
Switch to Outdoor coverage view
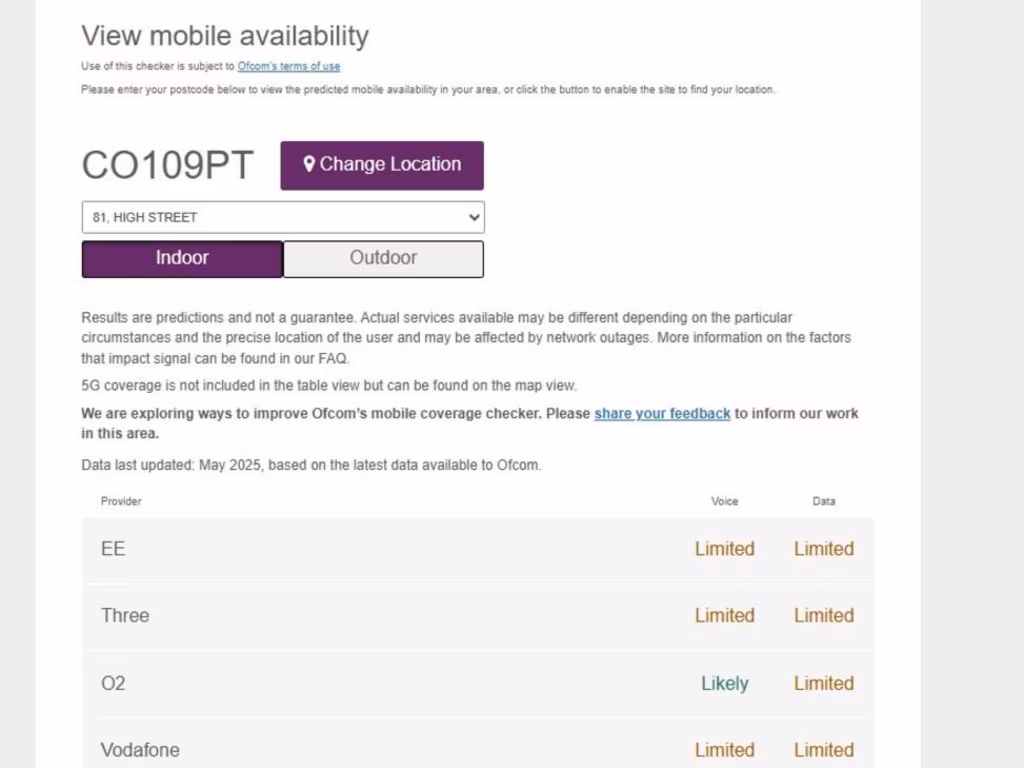point(383,258)
